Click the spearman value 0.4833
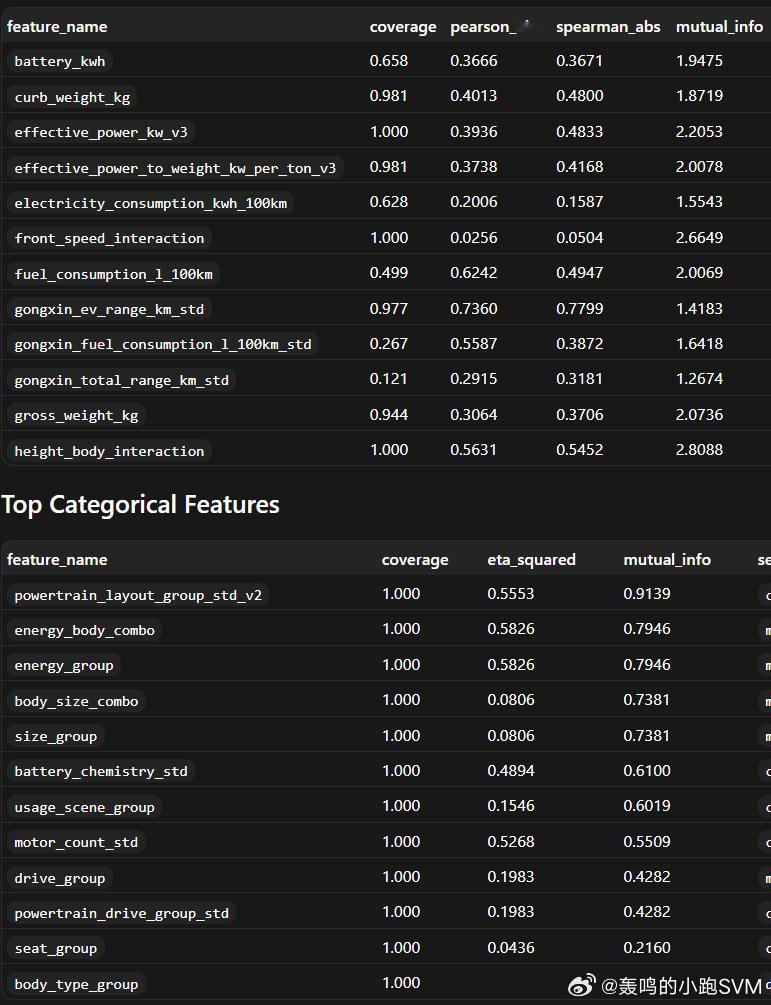The height and width of the screenshot is (1005, 771). pyautogui.click(x=579, y=131)
